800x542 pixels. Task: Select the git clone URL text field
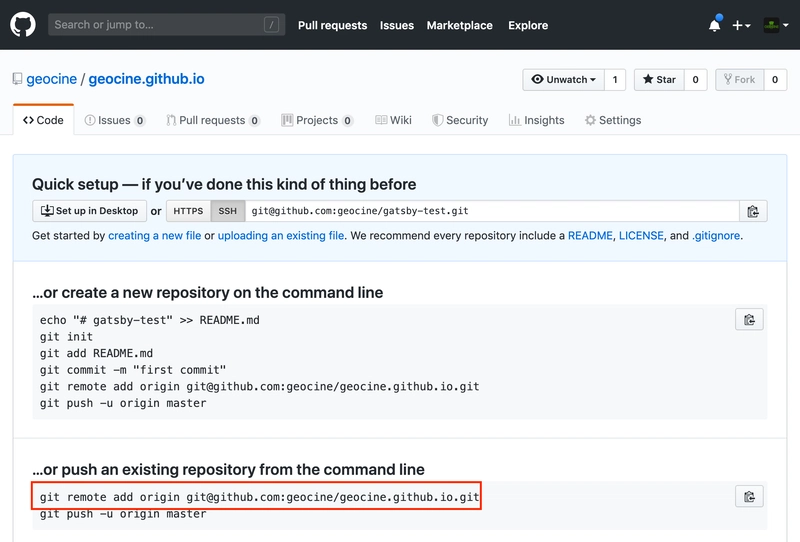[x=492, y=211]
